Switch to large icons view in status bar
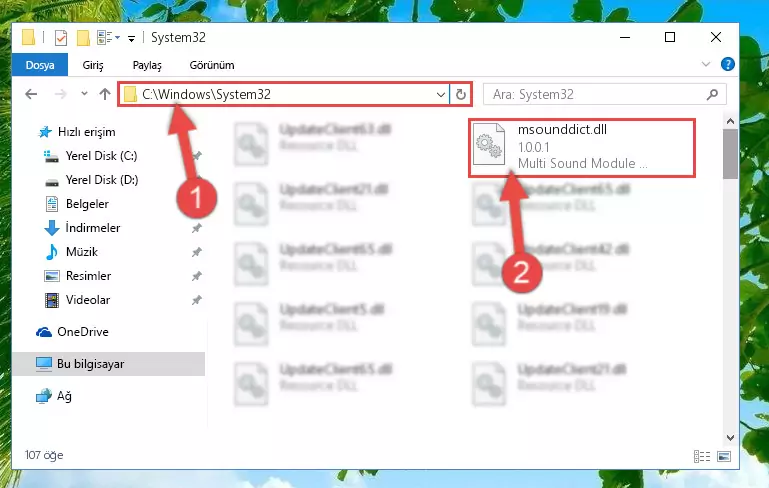Screen dimensions: 769x488 (x=724, y=457)
